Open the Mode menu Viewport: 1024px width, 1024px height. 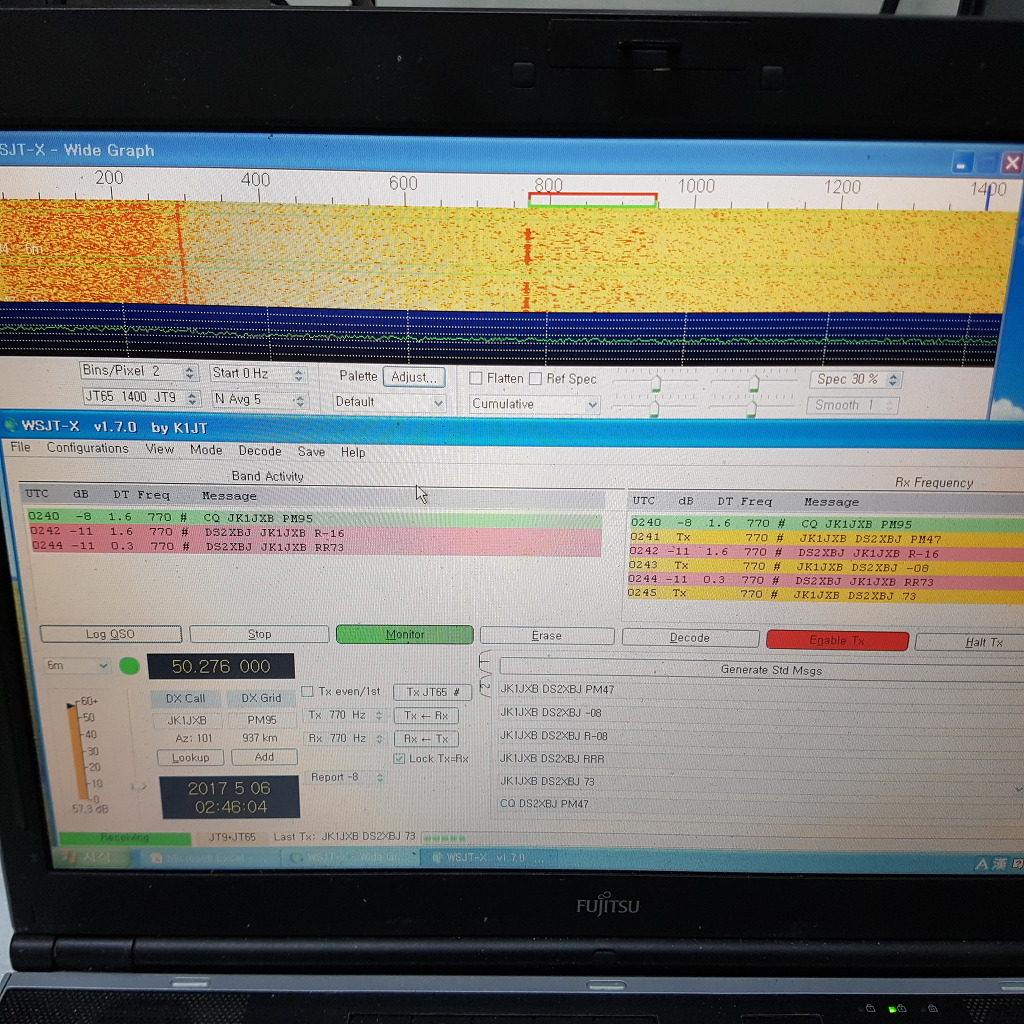pos(206,449)
